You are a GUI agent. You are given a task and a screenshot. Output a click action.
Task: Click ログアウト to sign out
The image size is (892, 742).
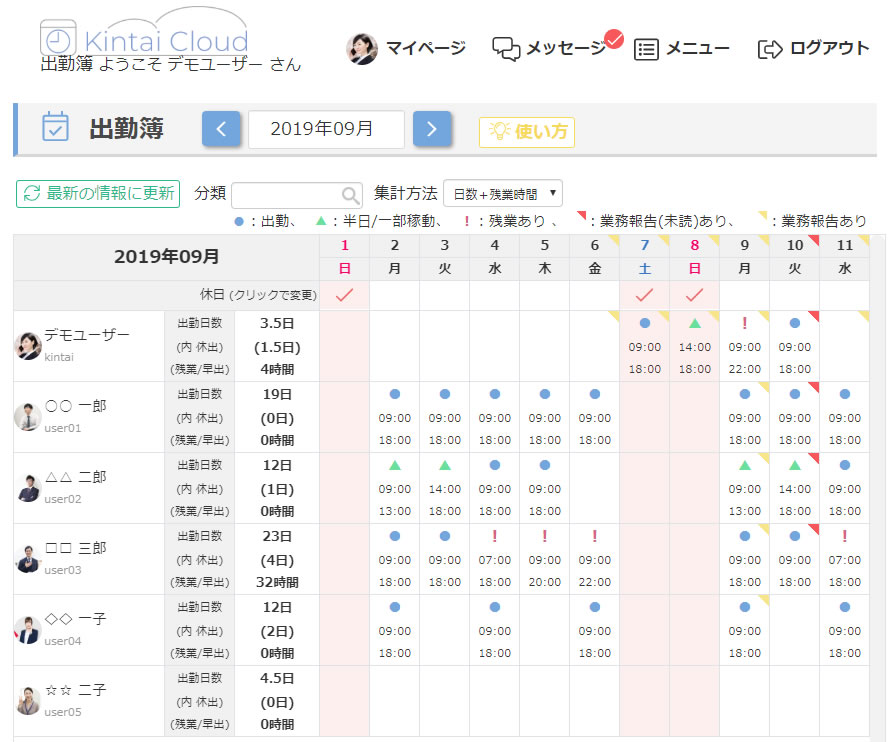click(814, 48)
